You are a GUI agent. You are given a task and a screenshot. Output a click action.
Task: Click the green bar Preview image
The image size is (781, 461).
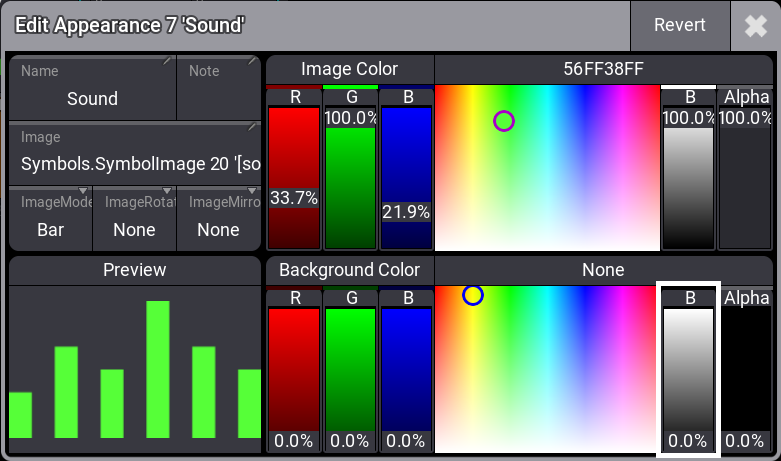pos(135,360)
